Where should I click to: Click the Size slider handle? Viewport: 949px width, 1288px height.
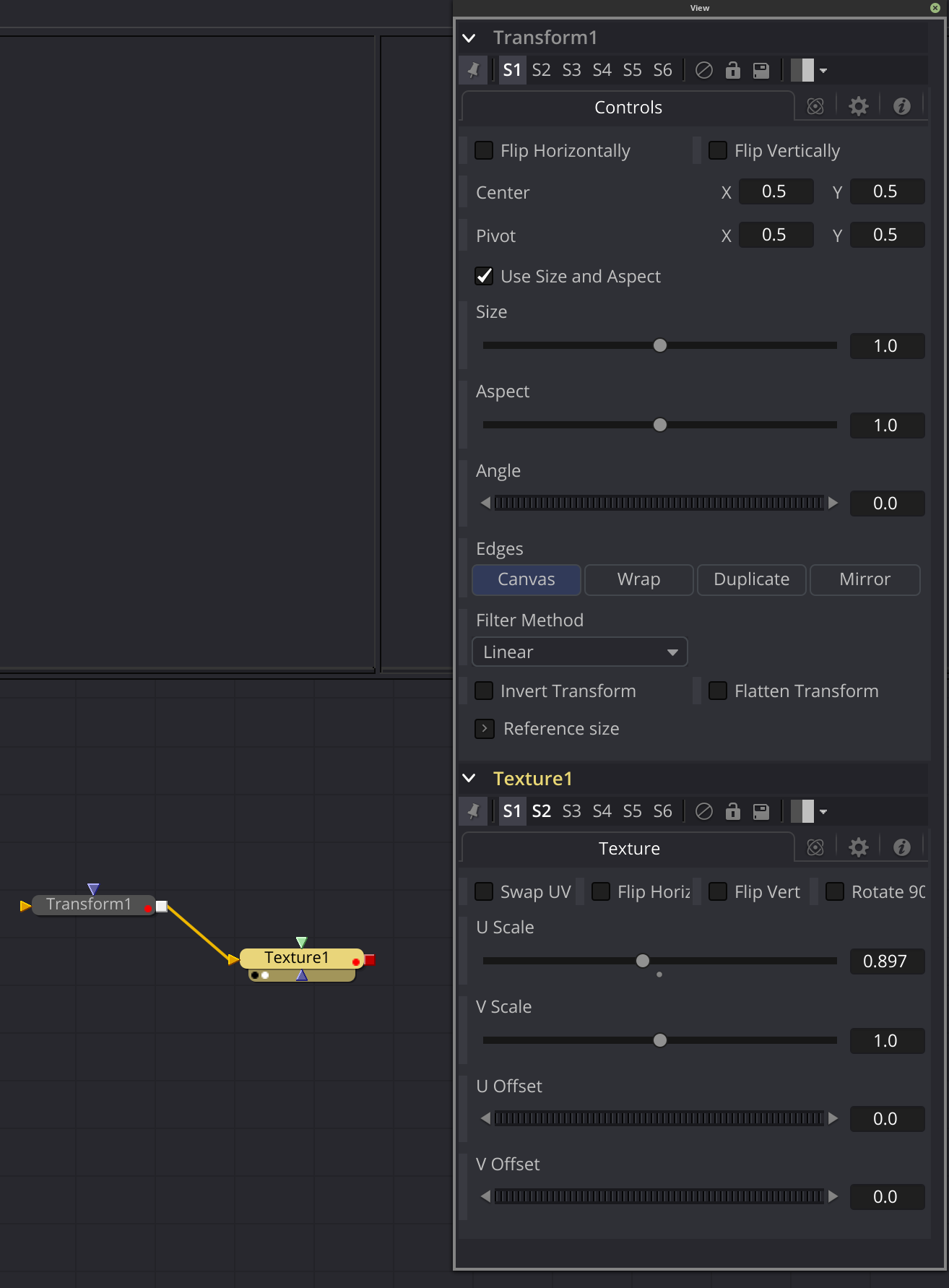[660, 345]
